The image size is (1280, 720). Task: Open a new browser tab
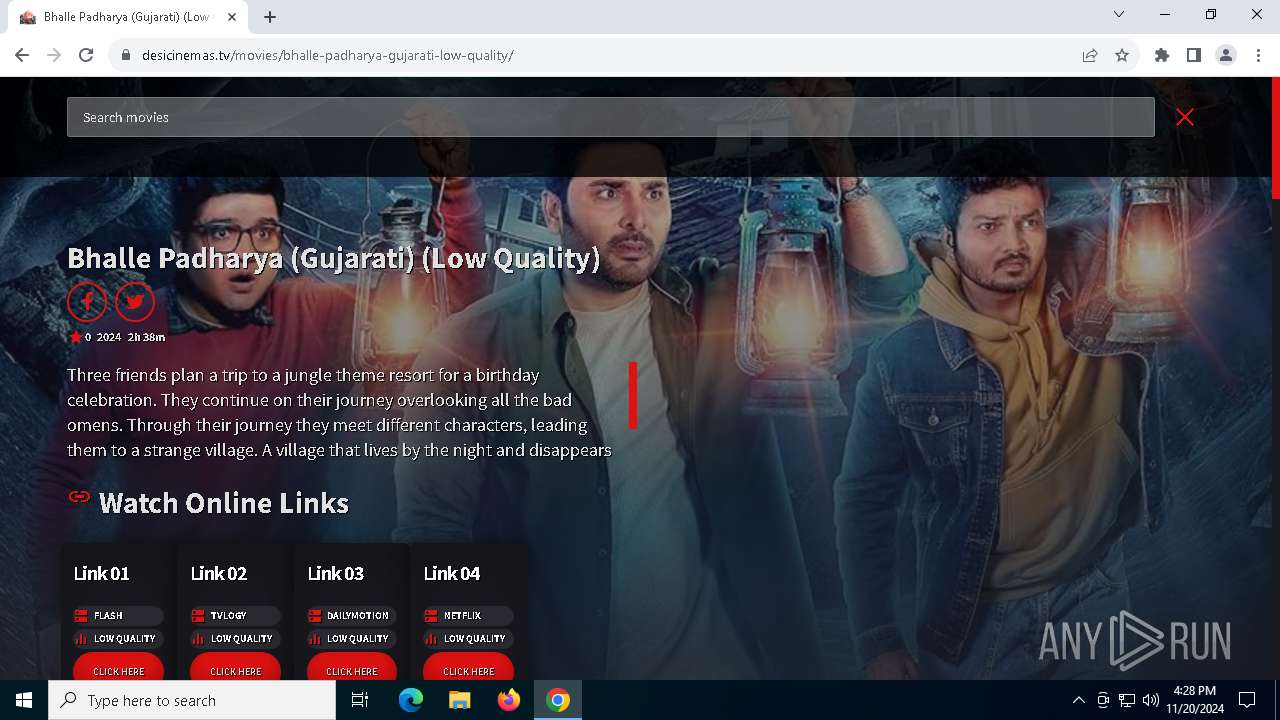click(270, 17)
